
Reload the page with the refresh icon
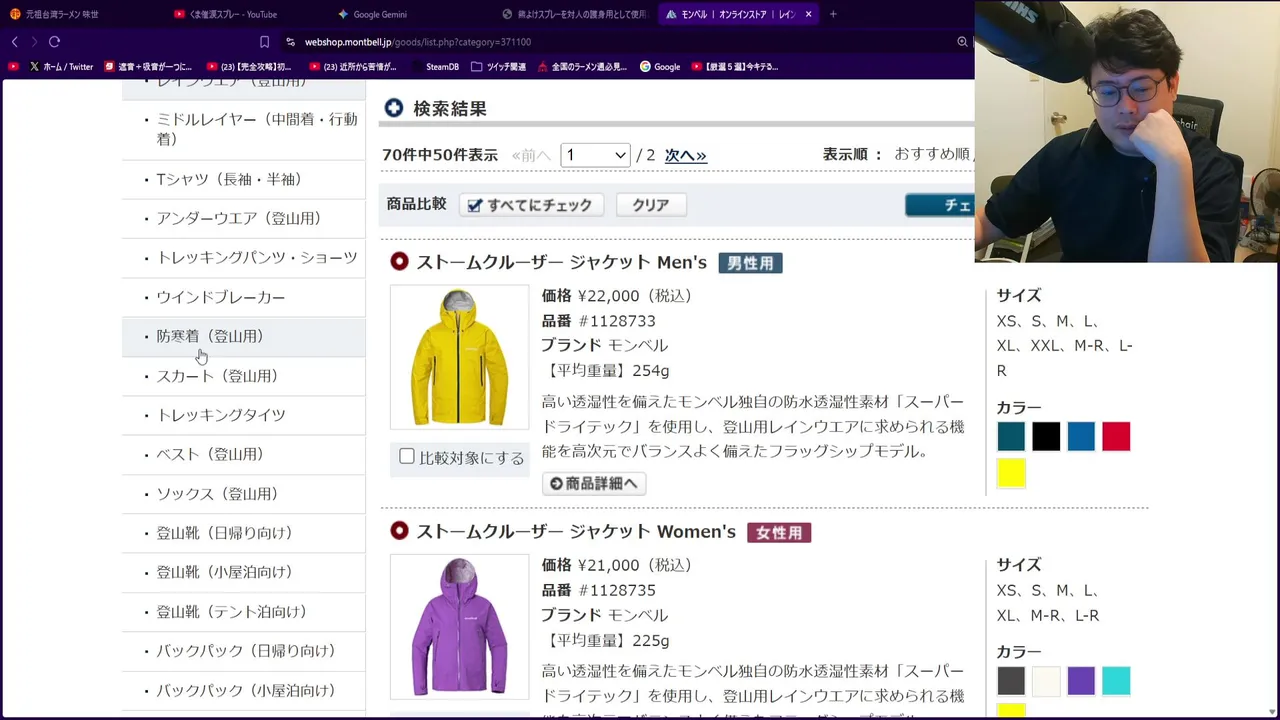54,42
